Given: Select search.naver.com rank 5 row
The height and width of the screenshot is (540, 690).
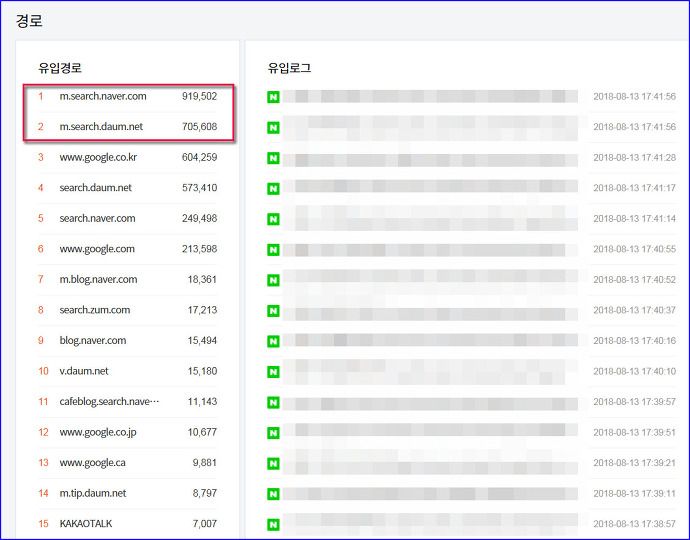Looking at the screenshot, I should (x=128, y=218).
